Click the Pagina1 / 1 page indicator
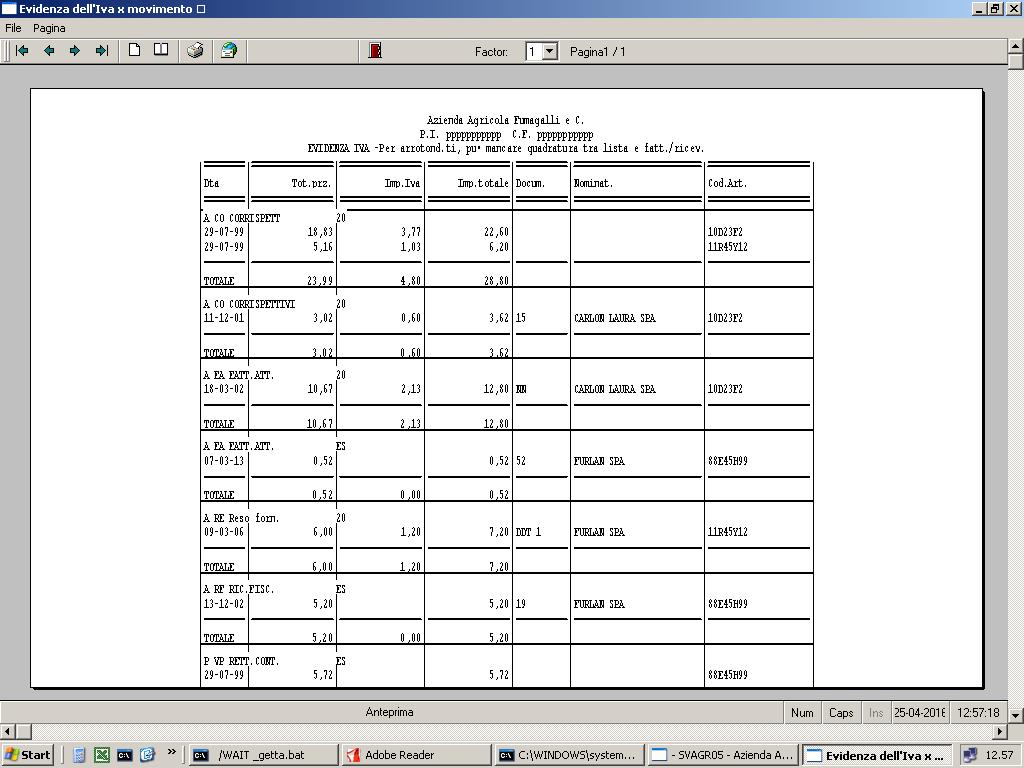Viewport: 1024px width, 768px height. click(598, 52)
